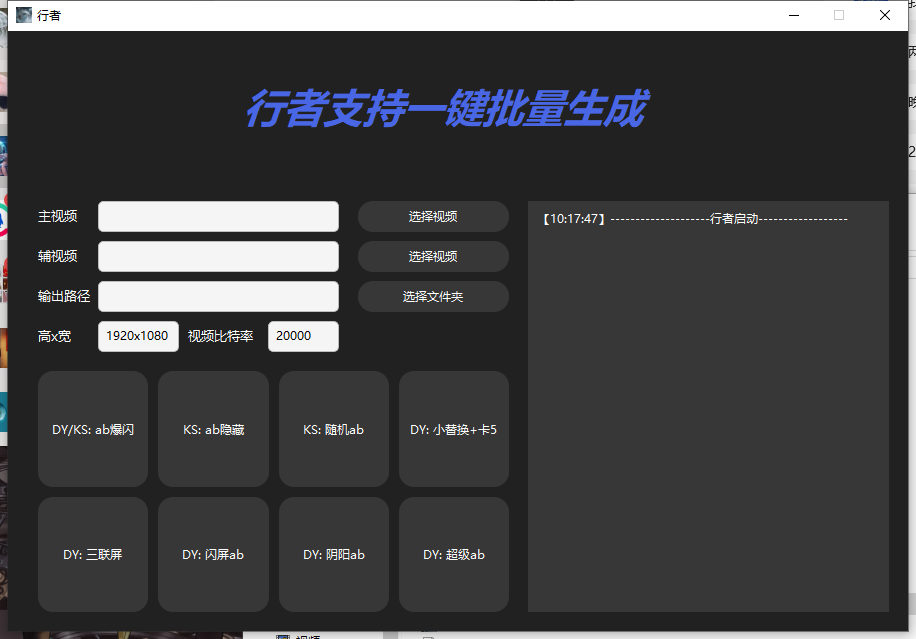Choose the DY: 三联屏 mode

coord(93,554)
